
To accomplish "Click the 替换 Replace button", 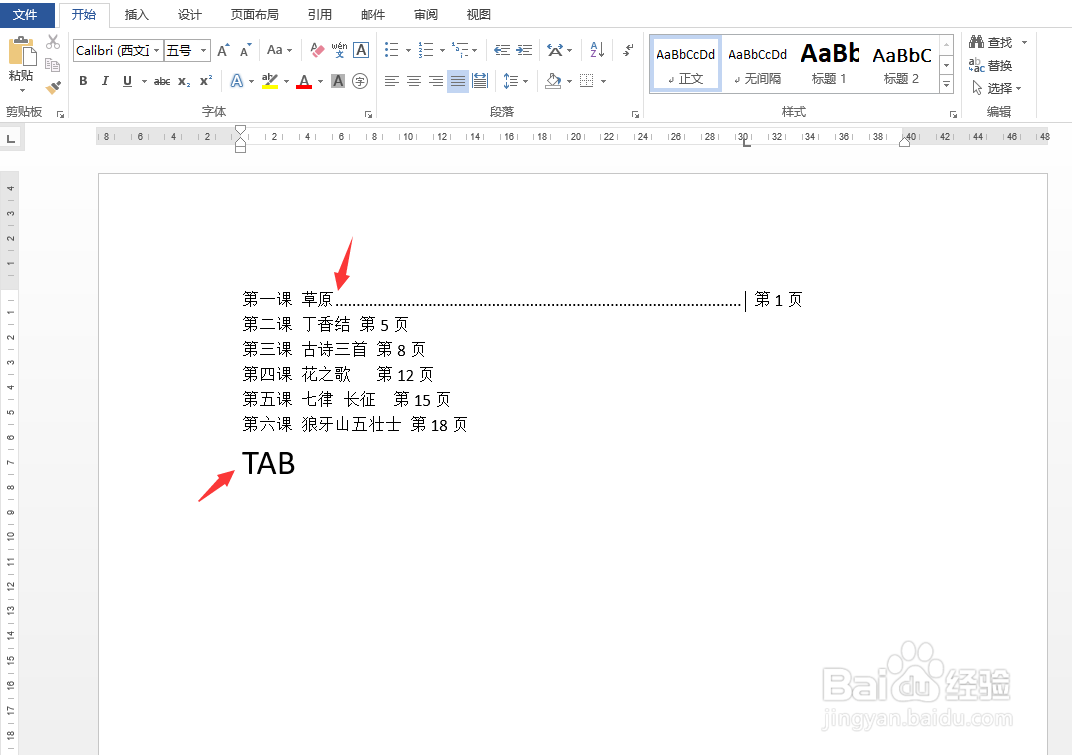I will coord(991,66).
